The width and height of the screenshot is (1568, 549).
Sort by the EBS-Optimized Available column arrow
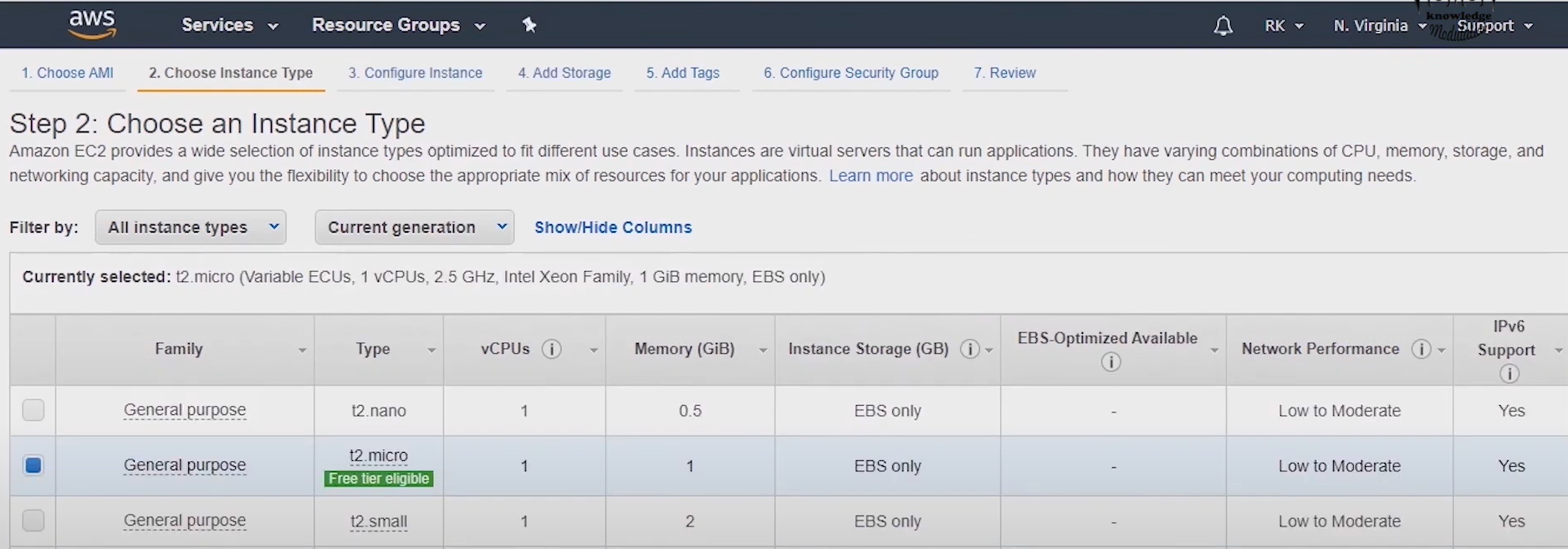tap(1214, 351)
